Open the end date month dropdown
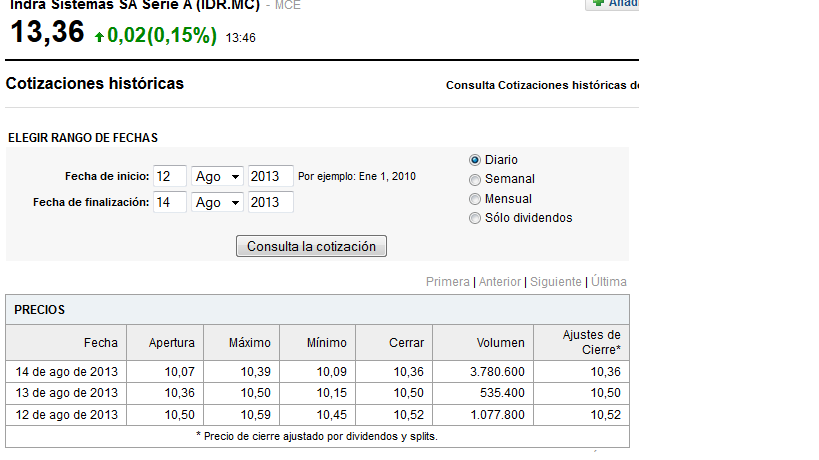Image resolution: width=819 pixels, height=460 pixels. pos(217,202)
